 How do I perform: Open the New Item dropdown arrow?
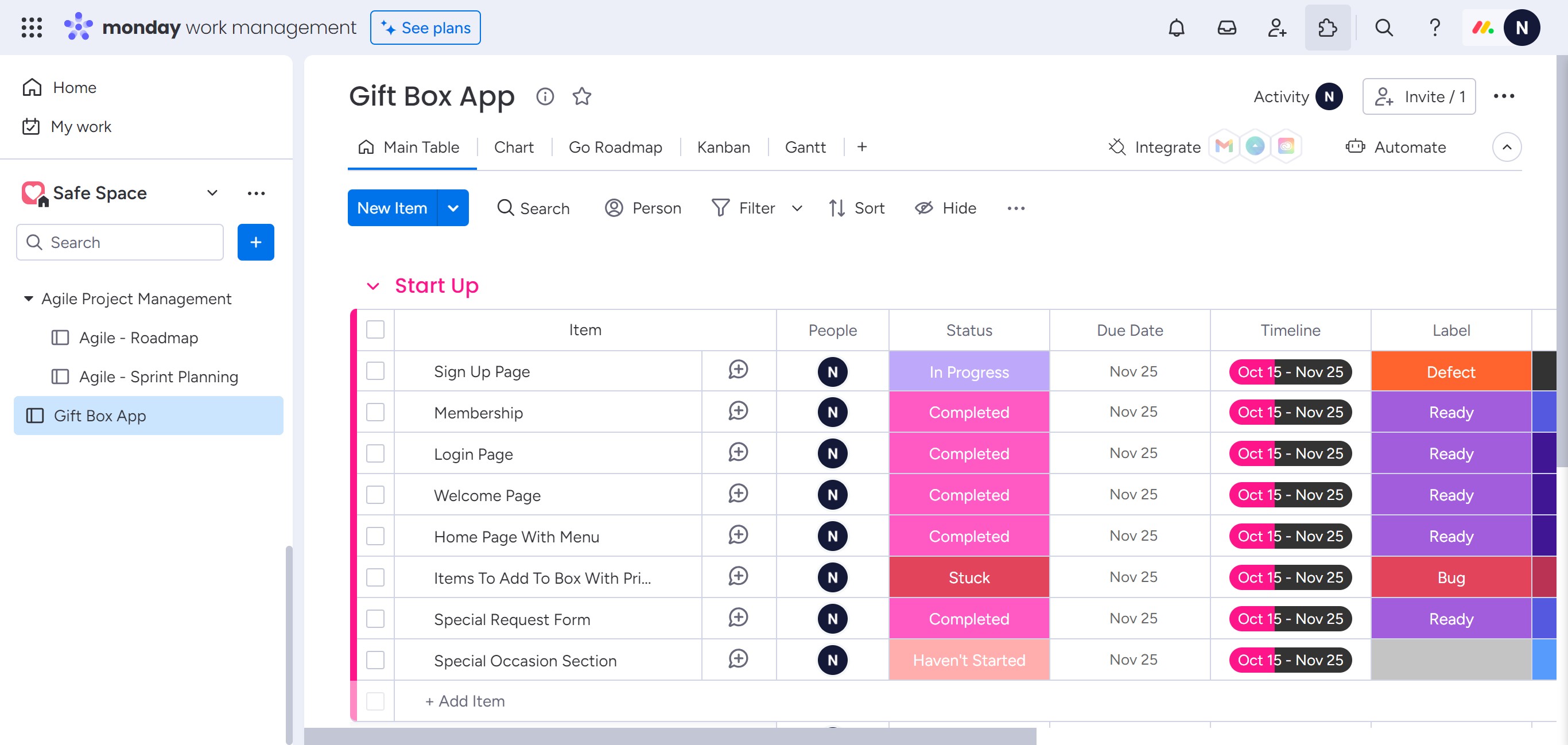tap(453, 208)
